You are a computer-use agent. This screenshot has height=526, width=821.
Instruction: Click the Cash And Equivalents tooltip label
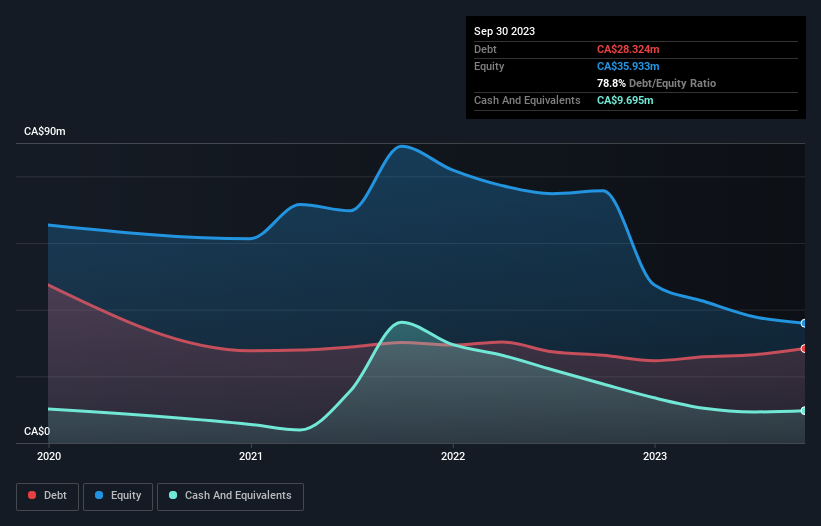pos(527,100)
